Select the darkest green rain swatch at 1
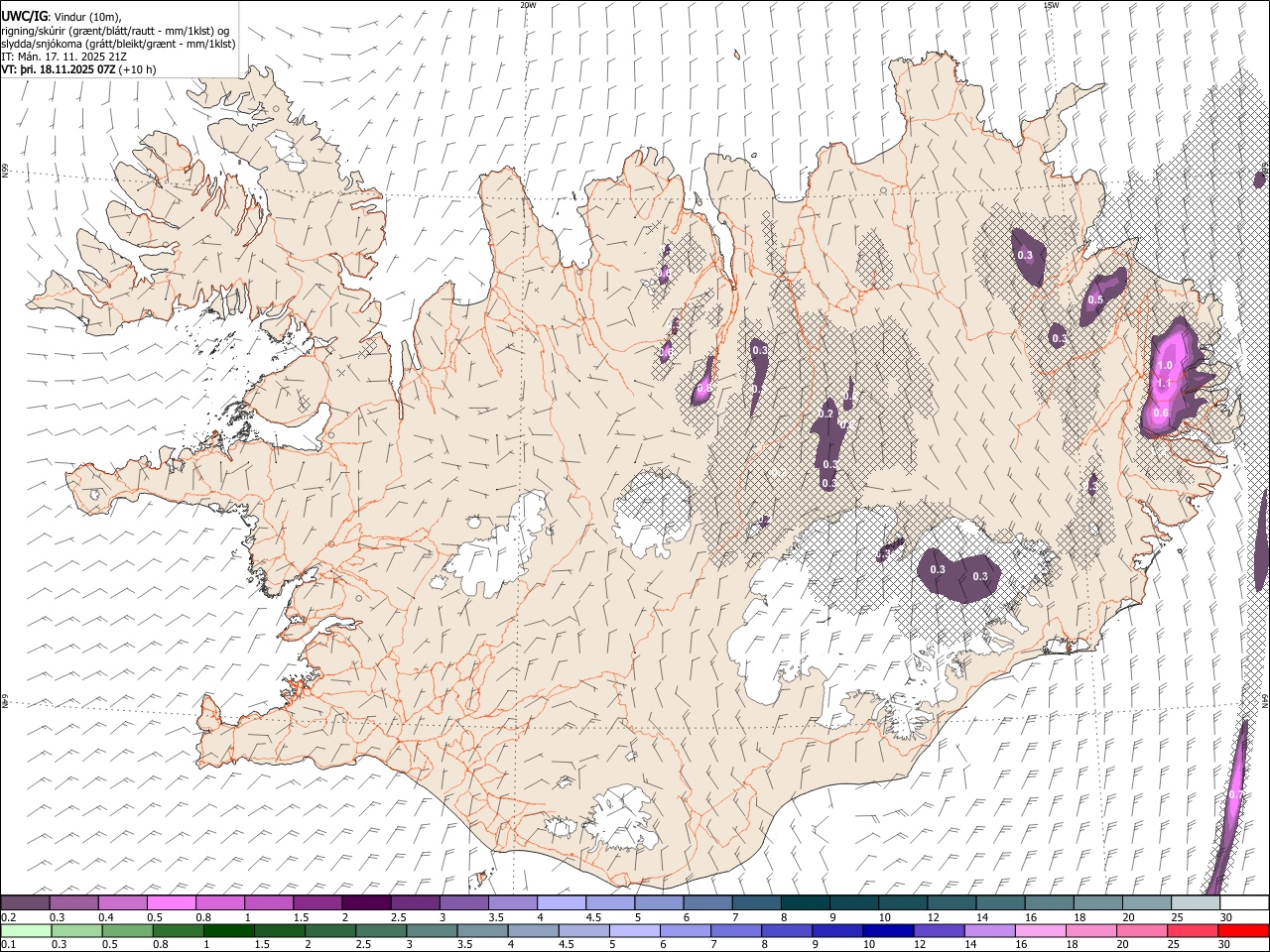This screenshot has width=1270, height=952. (x=228, y=931)
